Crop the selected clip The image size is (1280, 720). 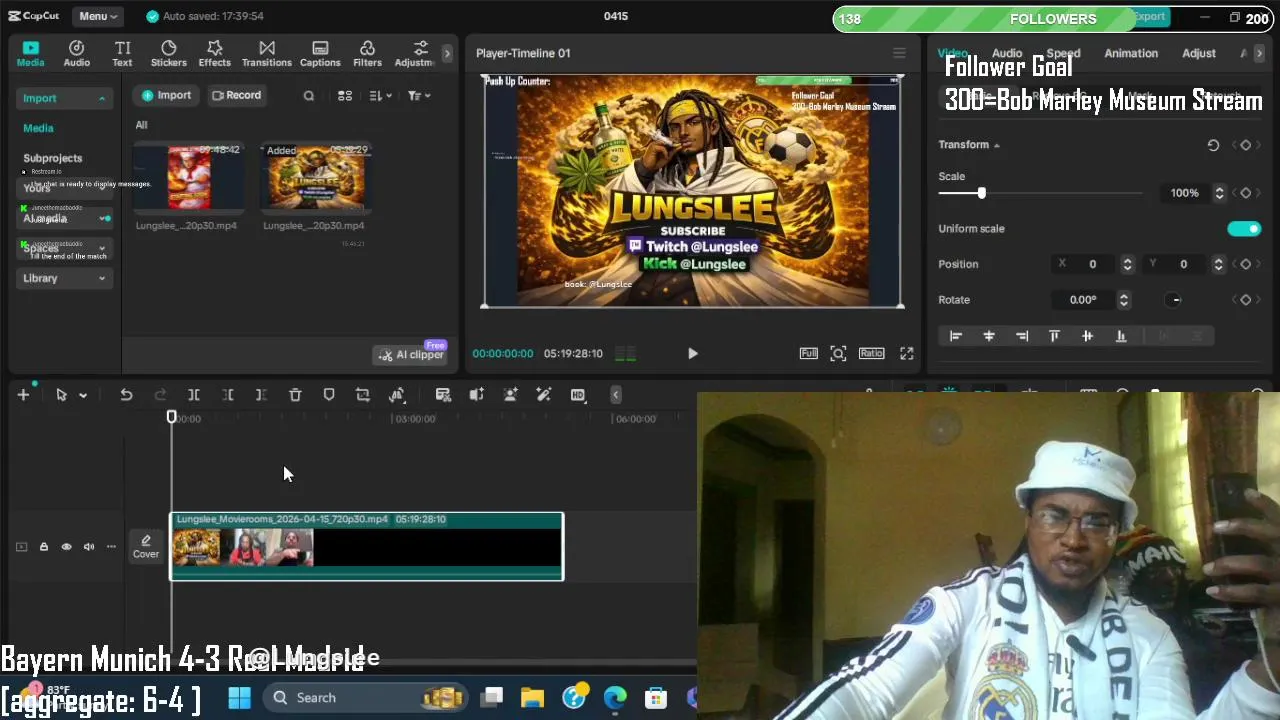click(363, 395)
